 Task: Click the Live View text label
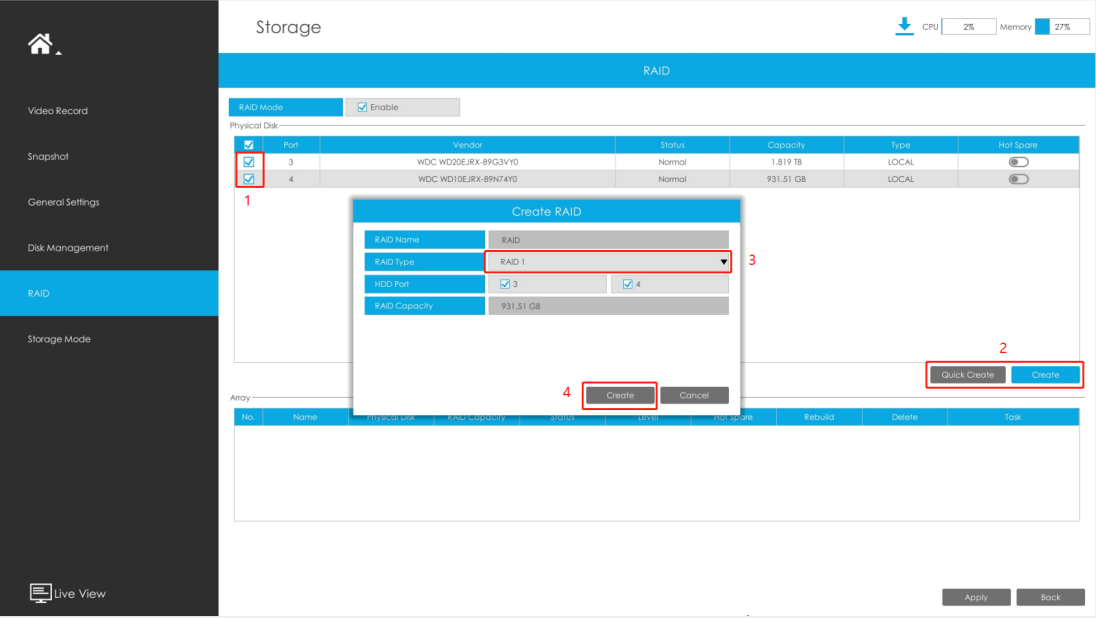click(80, 594)
